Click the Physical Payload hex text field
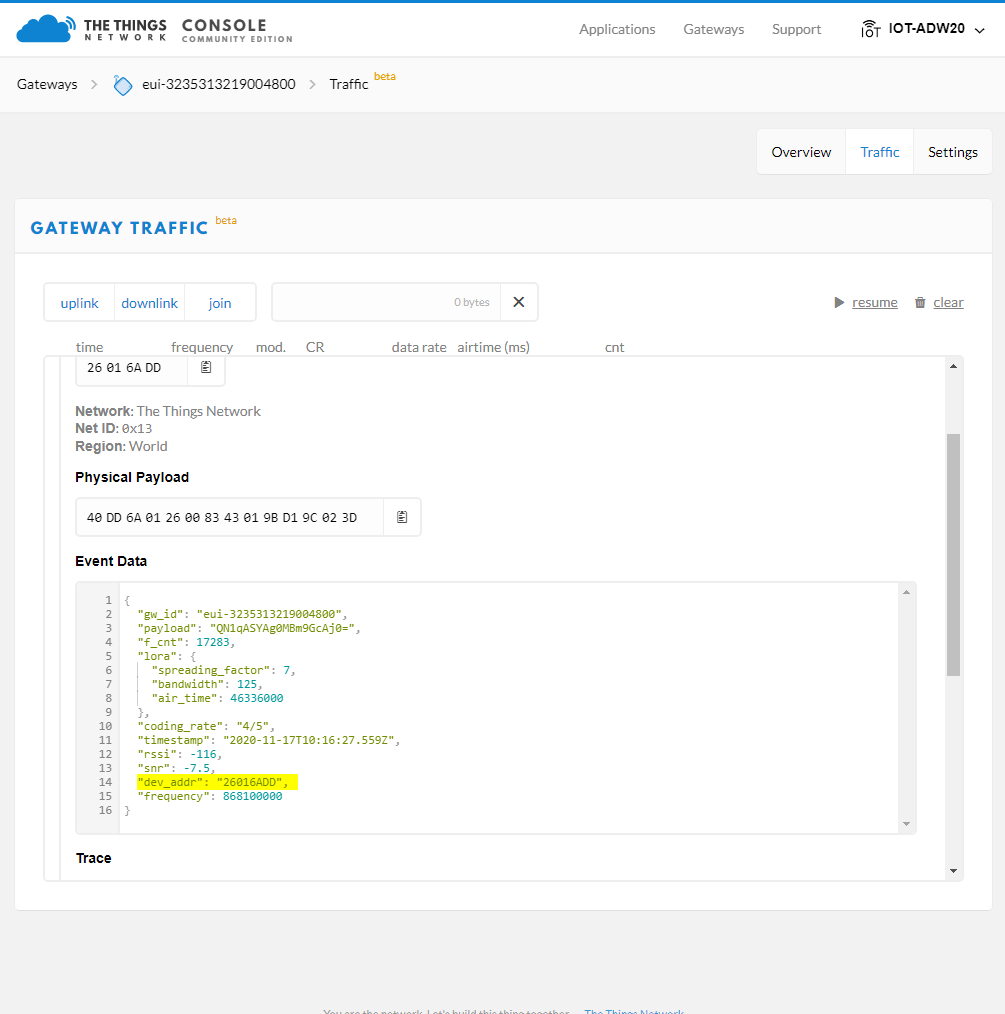Image resolution: width=1005 pixels, height=1014 pixels. (x=230, y=517)
